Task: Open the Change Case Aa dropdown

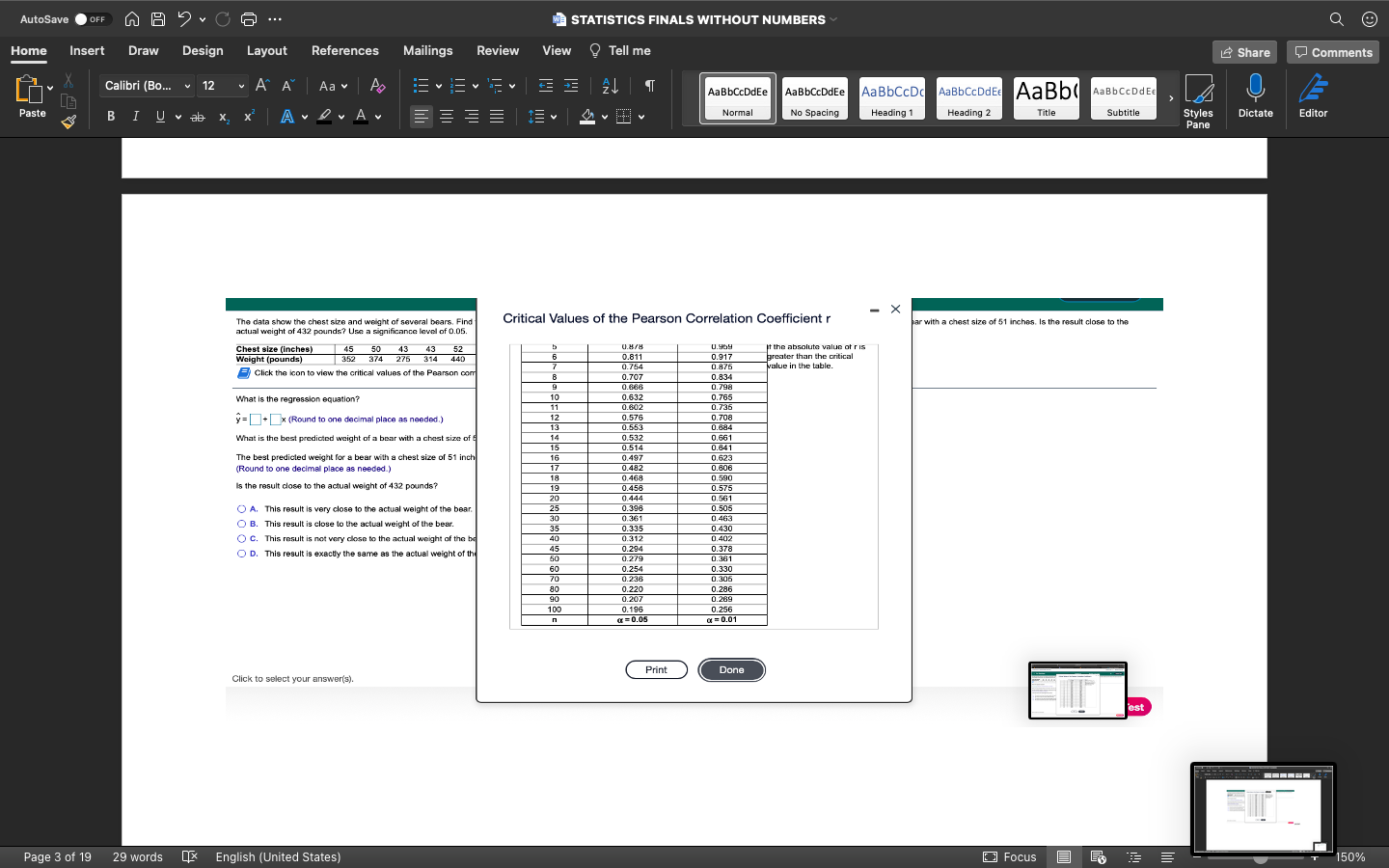Action: [334, 86]
